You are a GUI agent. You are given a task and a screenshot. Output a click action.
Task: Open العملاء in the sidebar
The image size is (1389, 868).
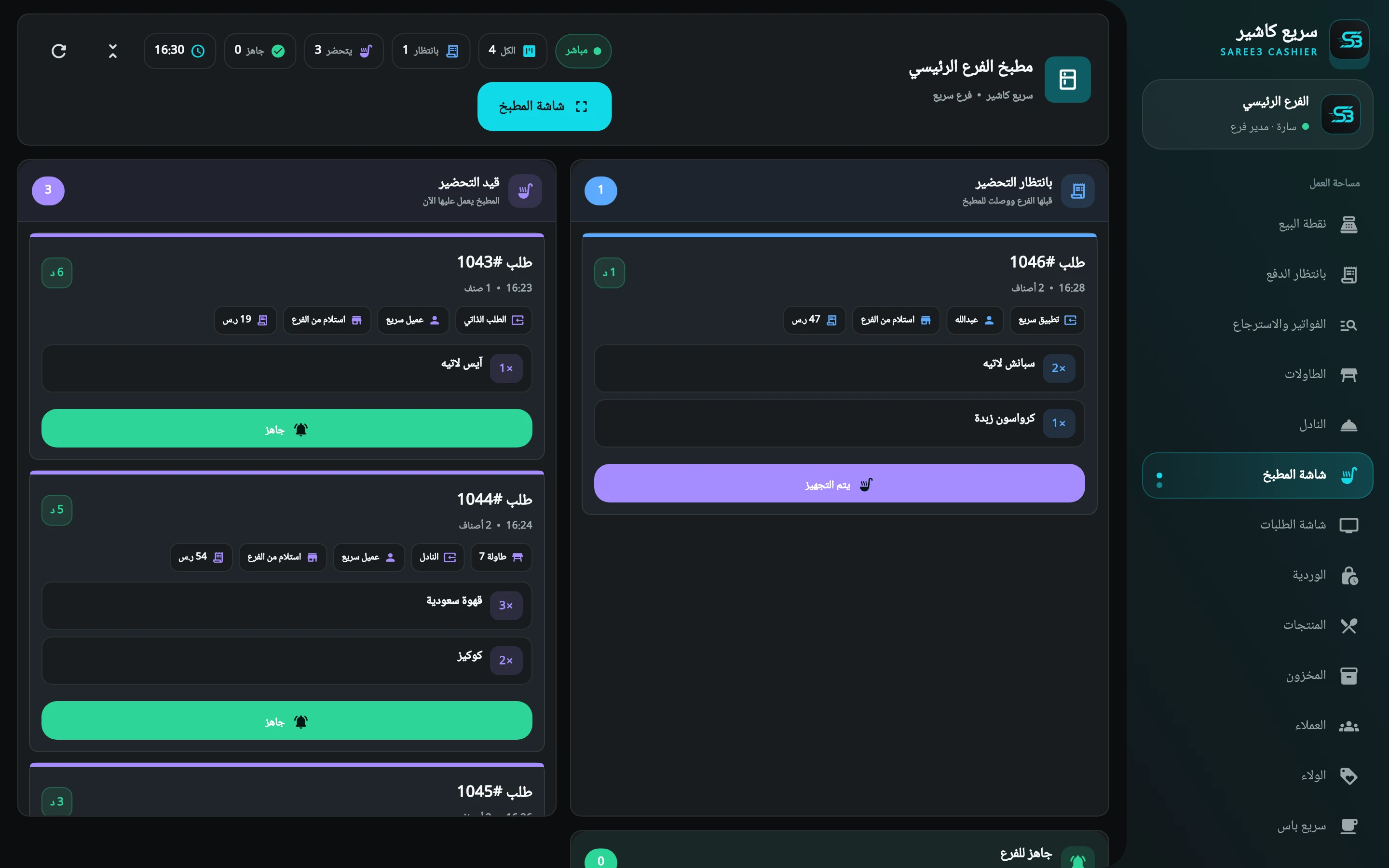[1257, 726]
